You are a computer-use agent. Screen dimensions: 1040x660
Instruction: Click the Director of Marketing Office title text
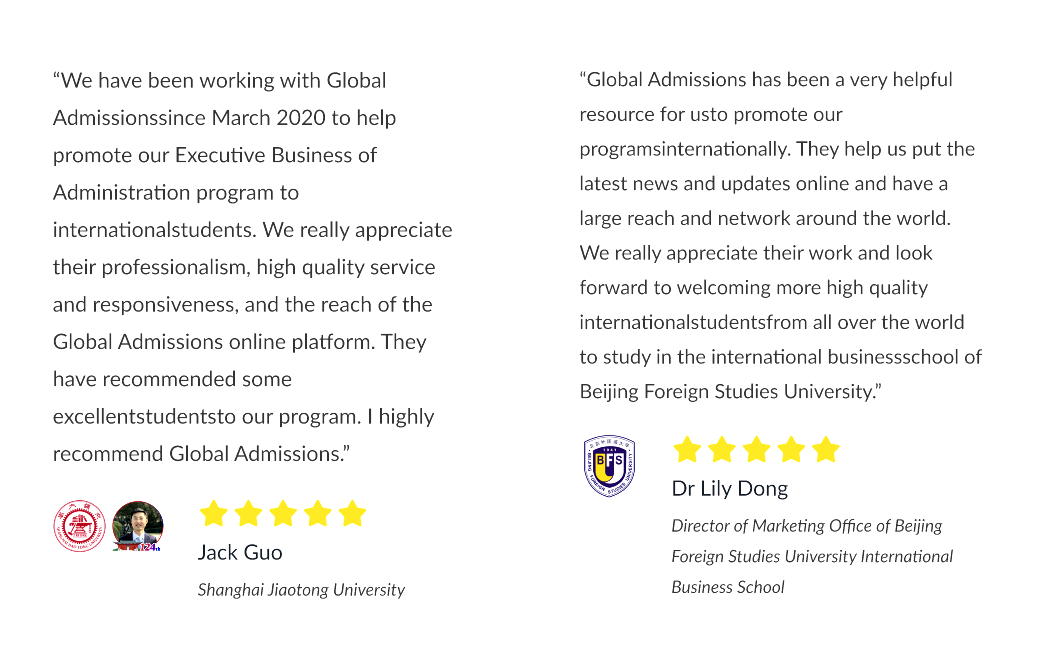812,556
